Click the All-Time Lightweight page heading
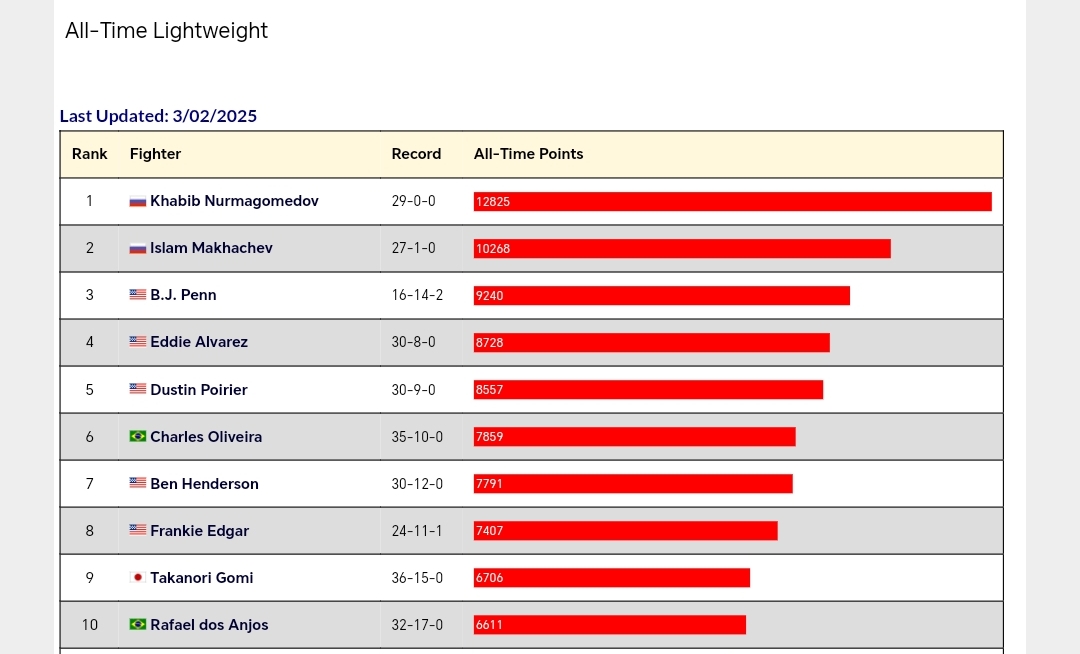 pyautogui.click(x=167, y=31)
